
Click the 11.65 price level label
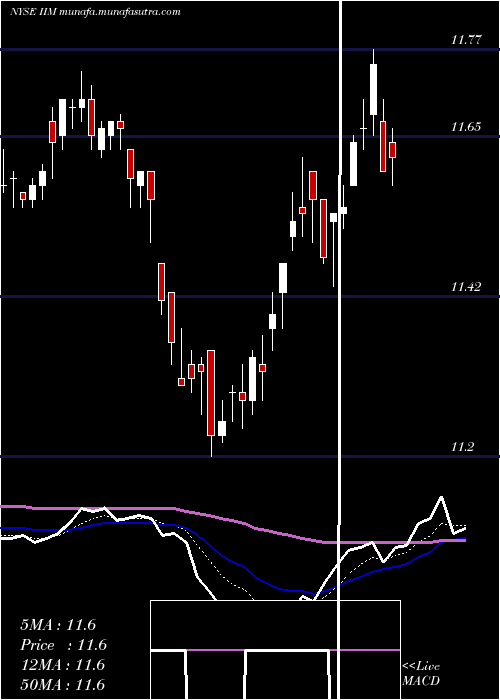(x=466, y=127)
